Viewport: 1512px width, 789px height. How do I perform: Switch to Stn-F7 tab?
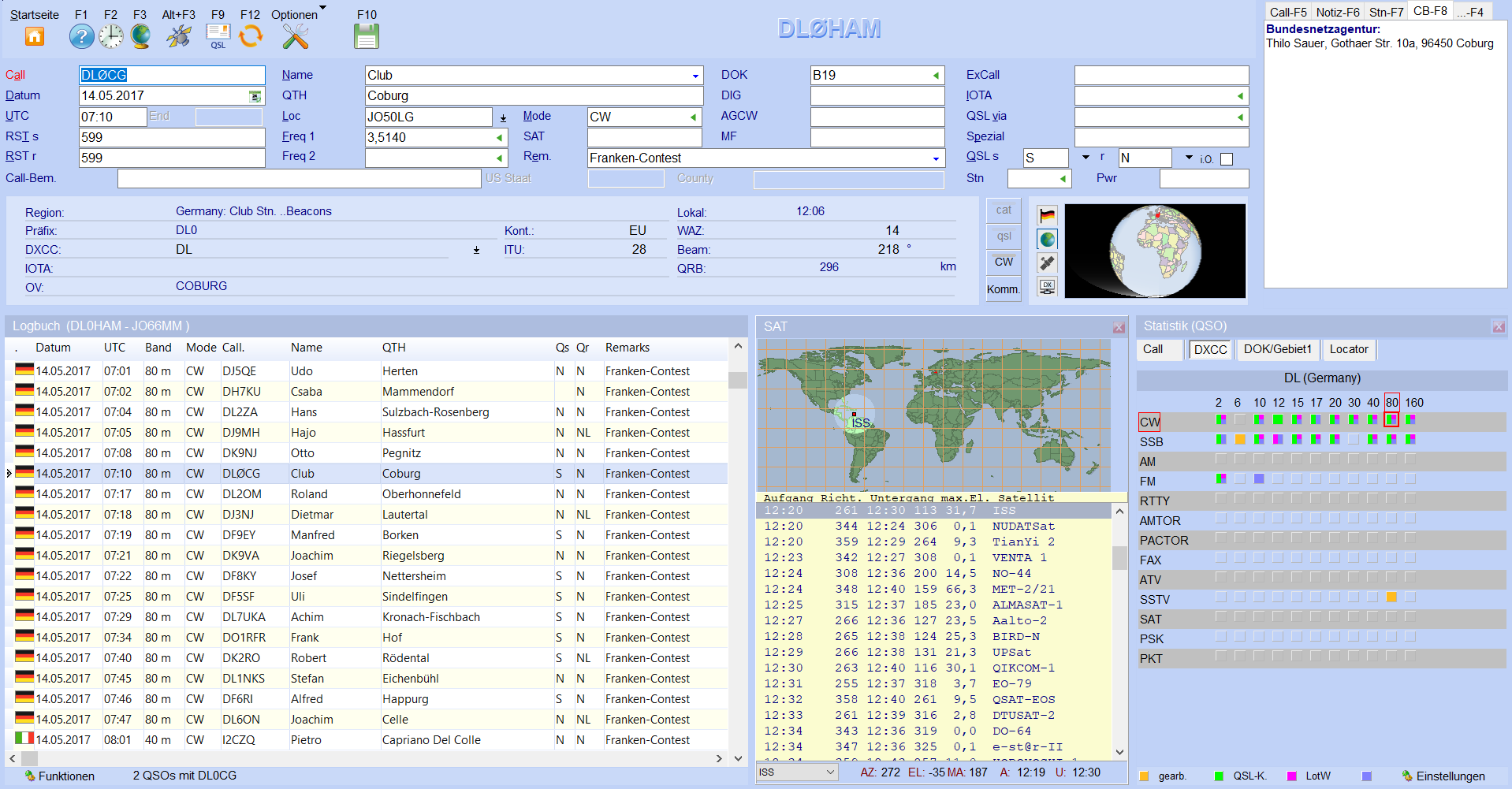1386,12
